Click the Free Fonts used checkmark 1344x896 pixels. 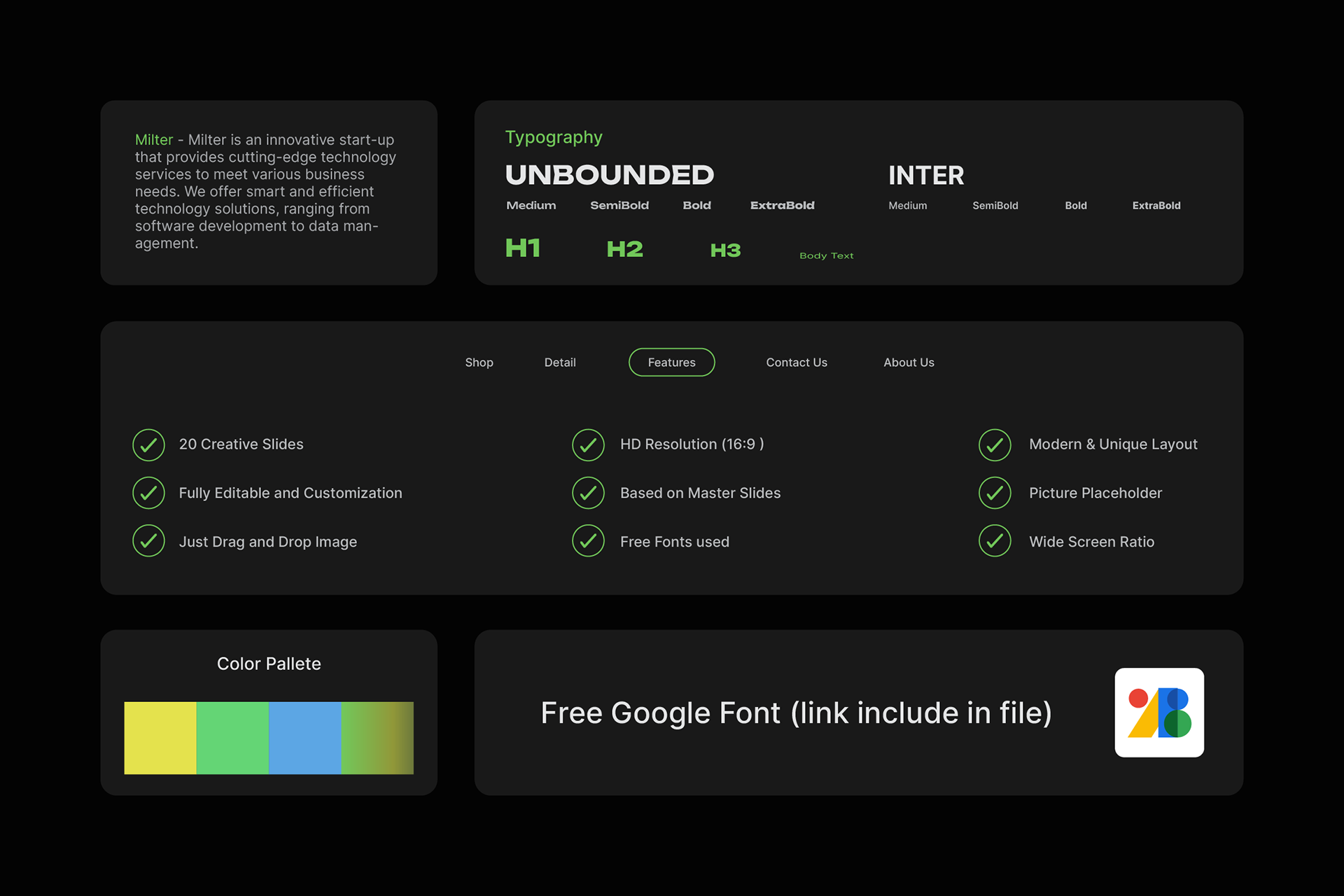click(x=588, y=541)
